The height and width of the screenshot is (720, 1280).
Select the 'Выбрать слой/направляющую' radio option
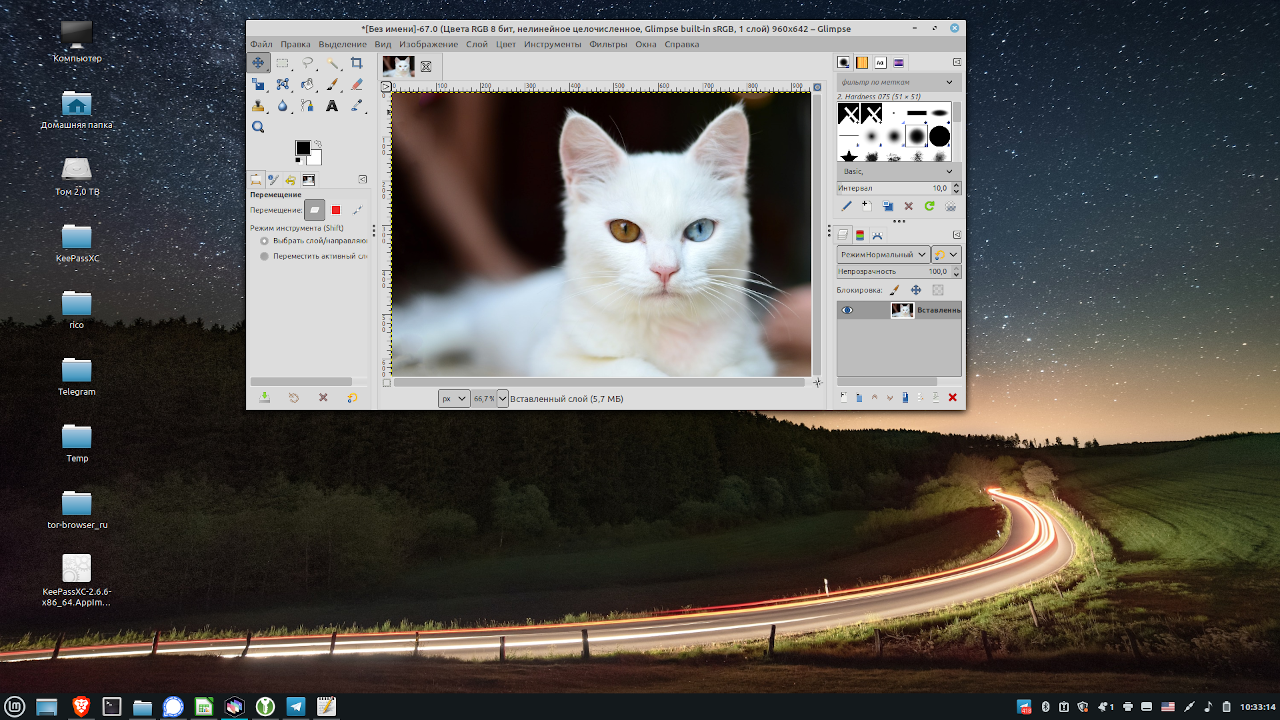[x=263, y=240]
